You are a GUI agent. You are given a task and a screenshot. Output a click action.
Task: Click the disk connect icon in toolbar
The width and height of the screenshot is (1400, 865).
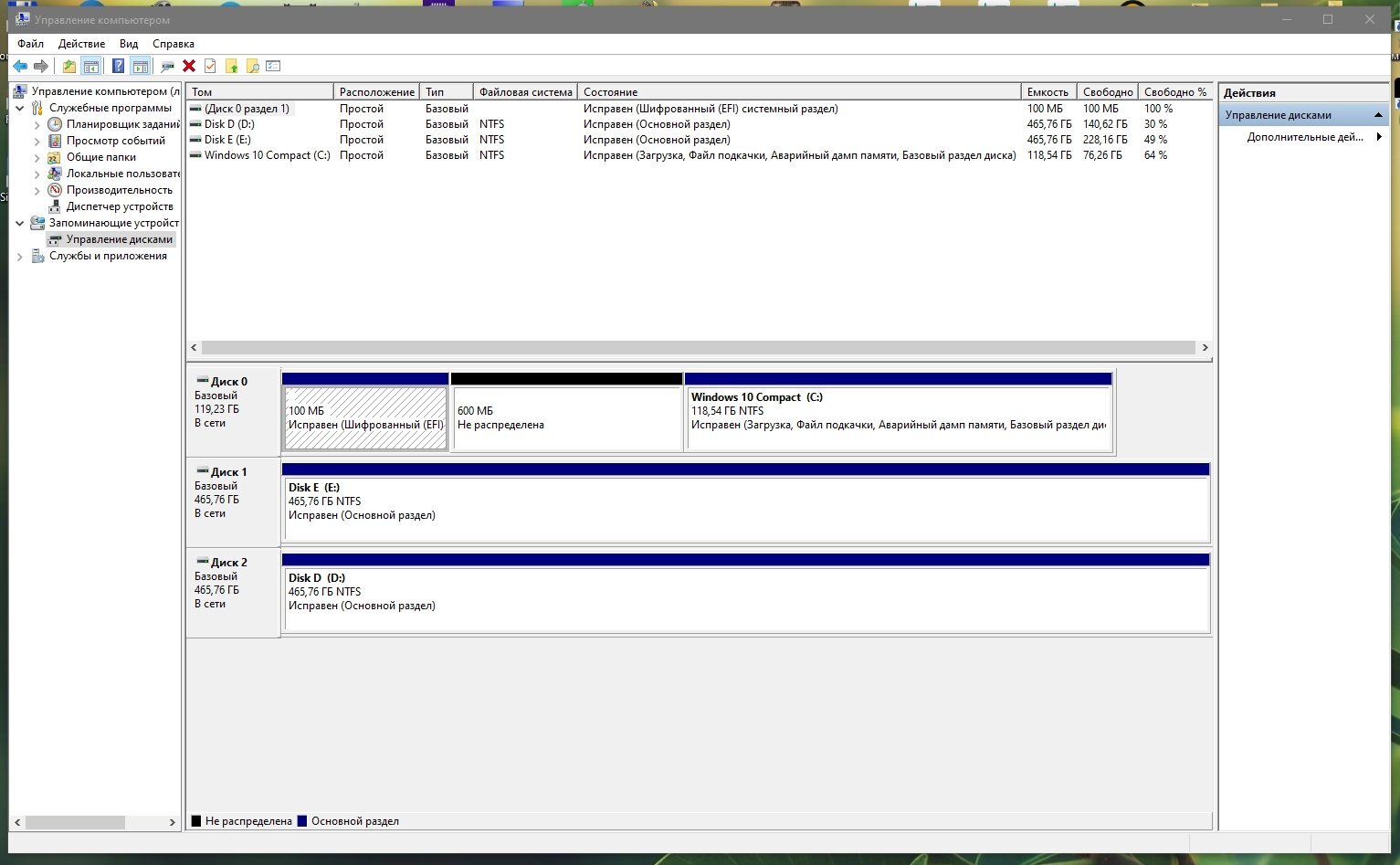[x=167, y=66]
